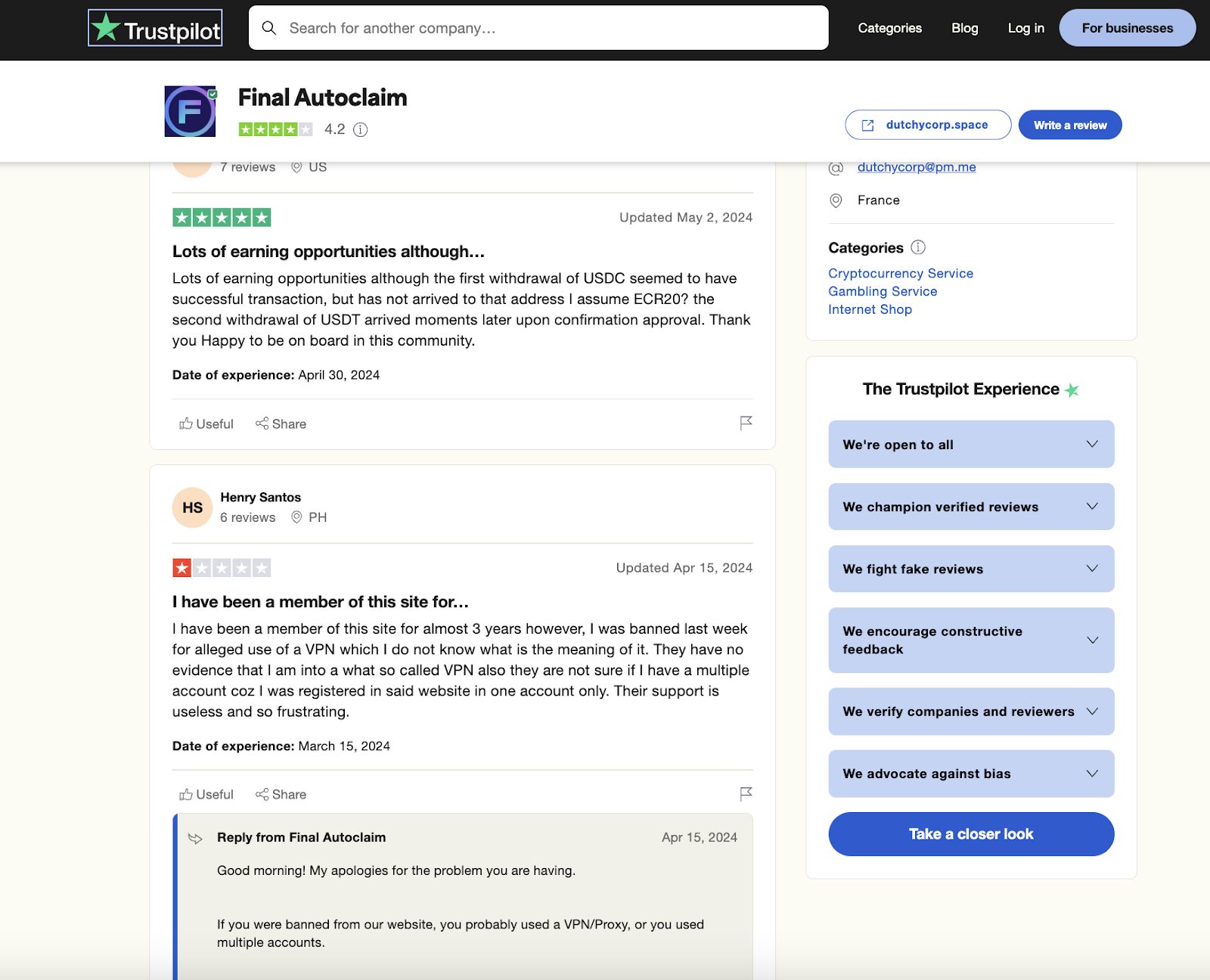Click the Trustpilot logo
Screen dimensions: 1210x980
coord(155,28)
